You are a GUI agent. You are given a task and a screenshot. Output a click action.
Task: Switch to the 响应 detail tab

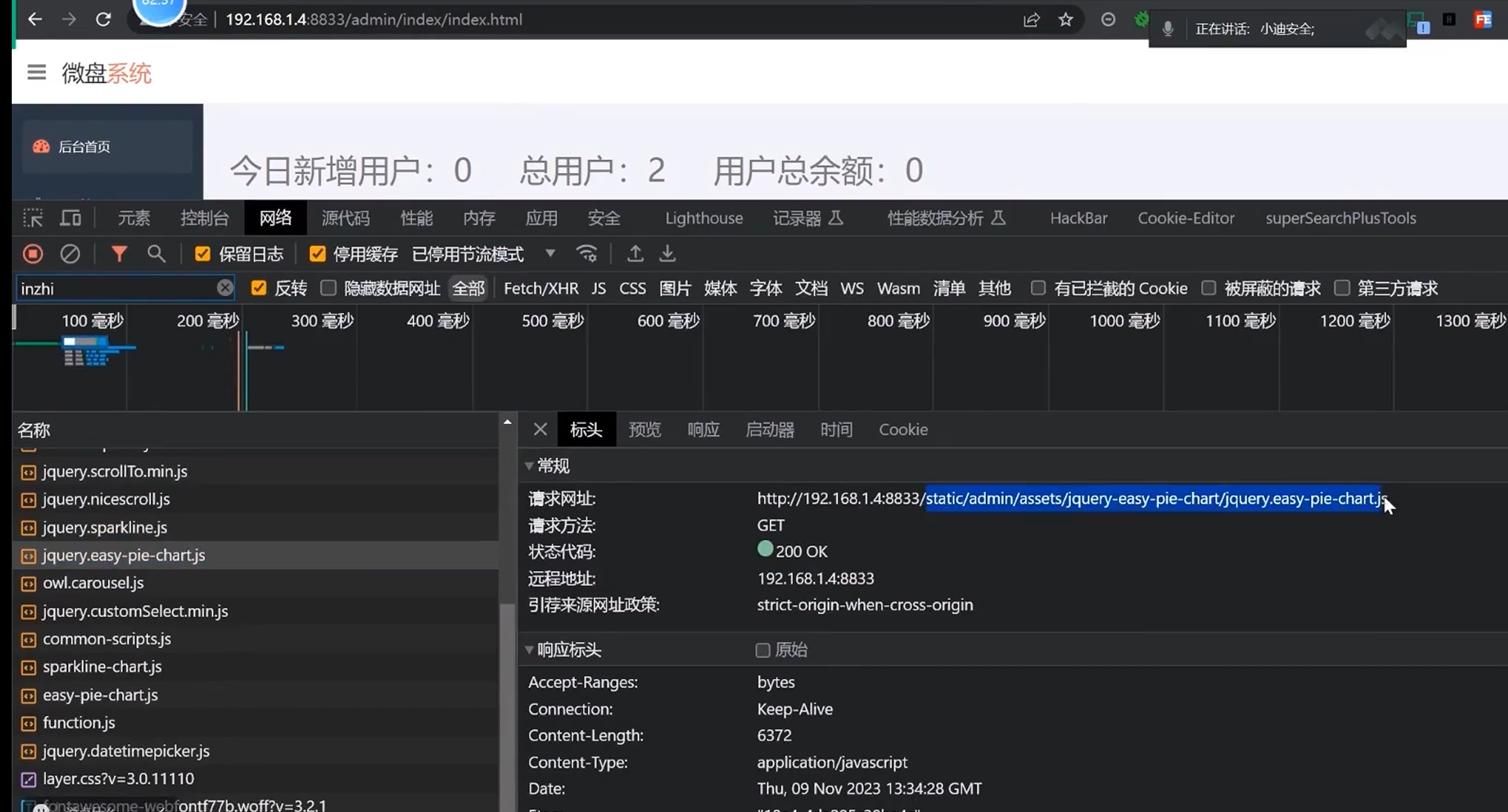704,429
